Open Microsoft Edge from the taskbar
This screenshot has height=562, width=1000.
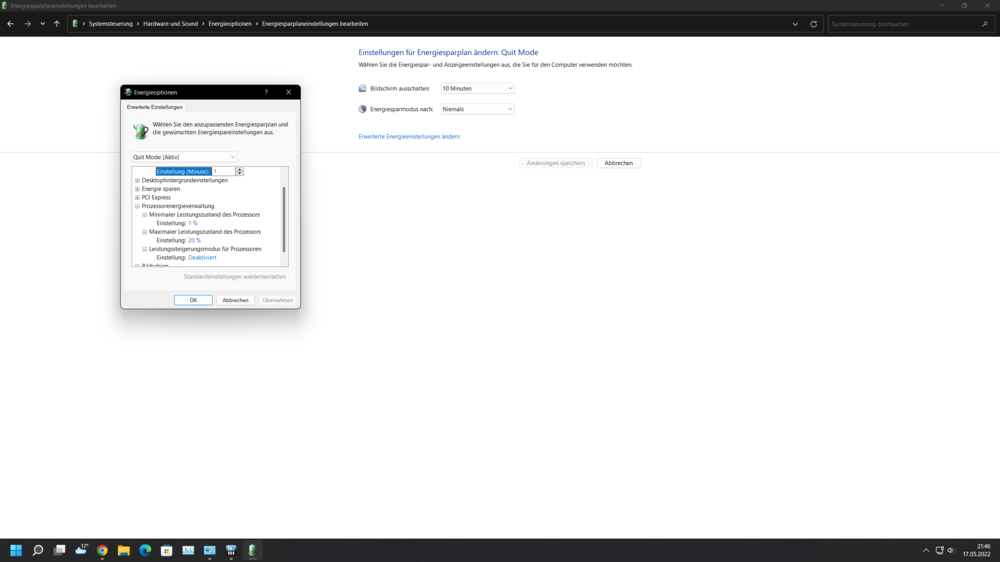coord(145,550)
